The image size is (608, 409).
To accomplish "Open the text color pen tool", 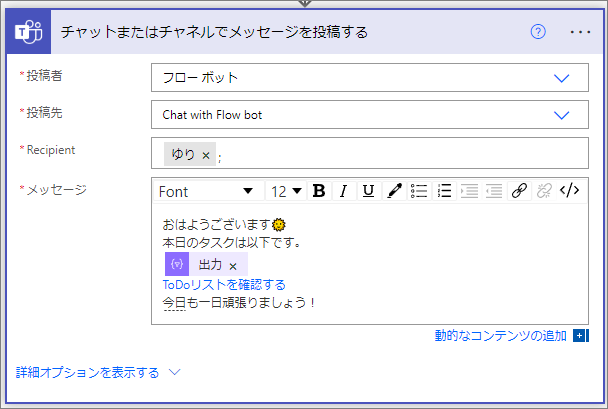I will [x=394, y=191].
